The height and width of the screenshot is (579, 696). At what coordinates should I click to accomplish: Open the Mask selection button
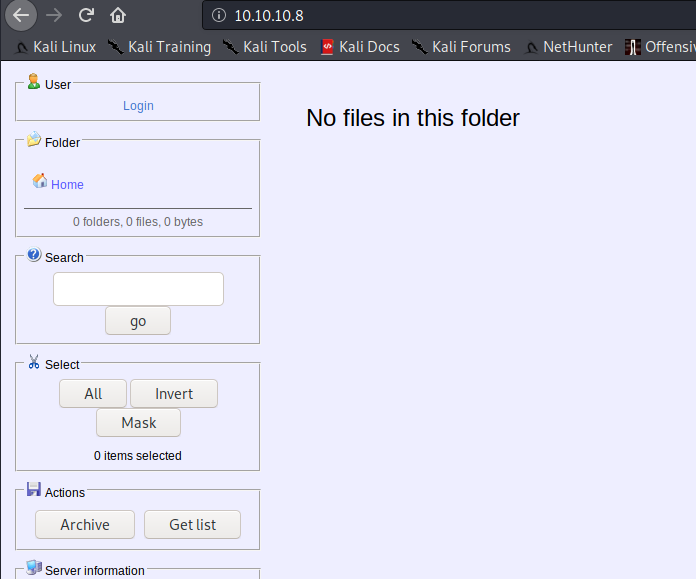pyautogui.click(x=138, y=423)
